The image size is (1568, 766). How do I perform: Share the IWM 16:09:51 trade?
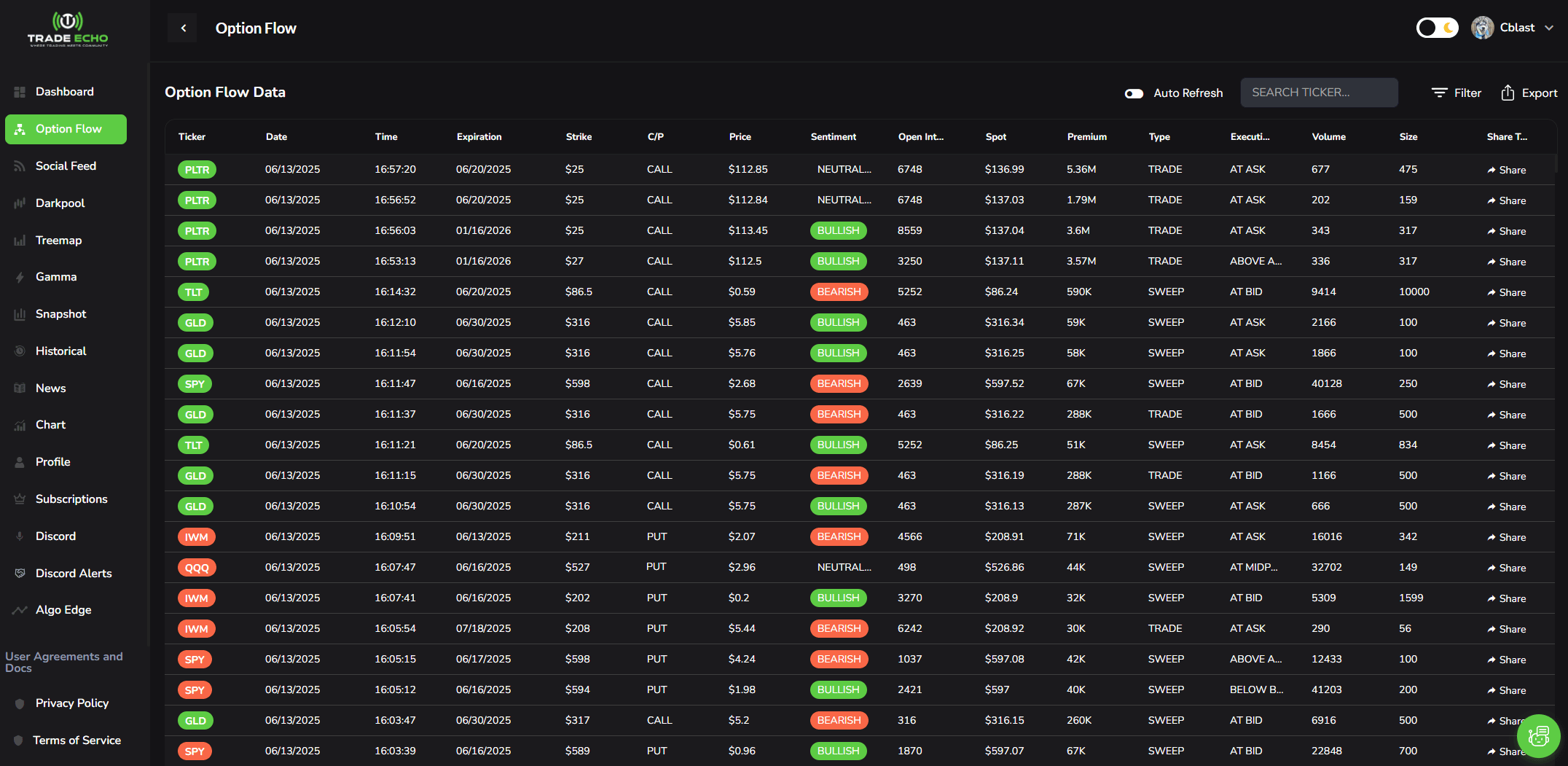point(1506,537)
